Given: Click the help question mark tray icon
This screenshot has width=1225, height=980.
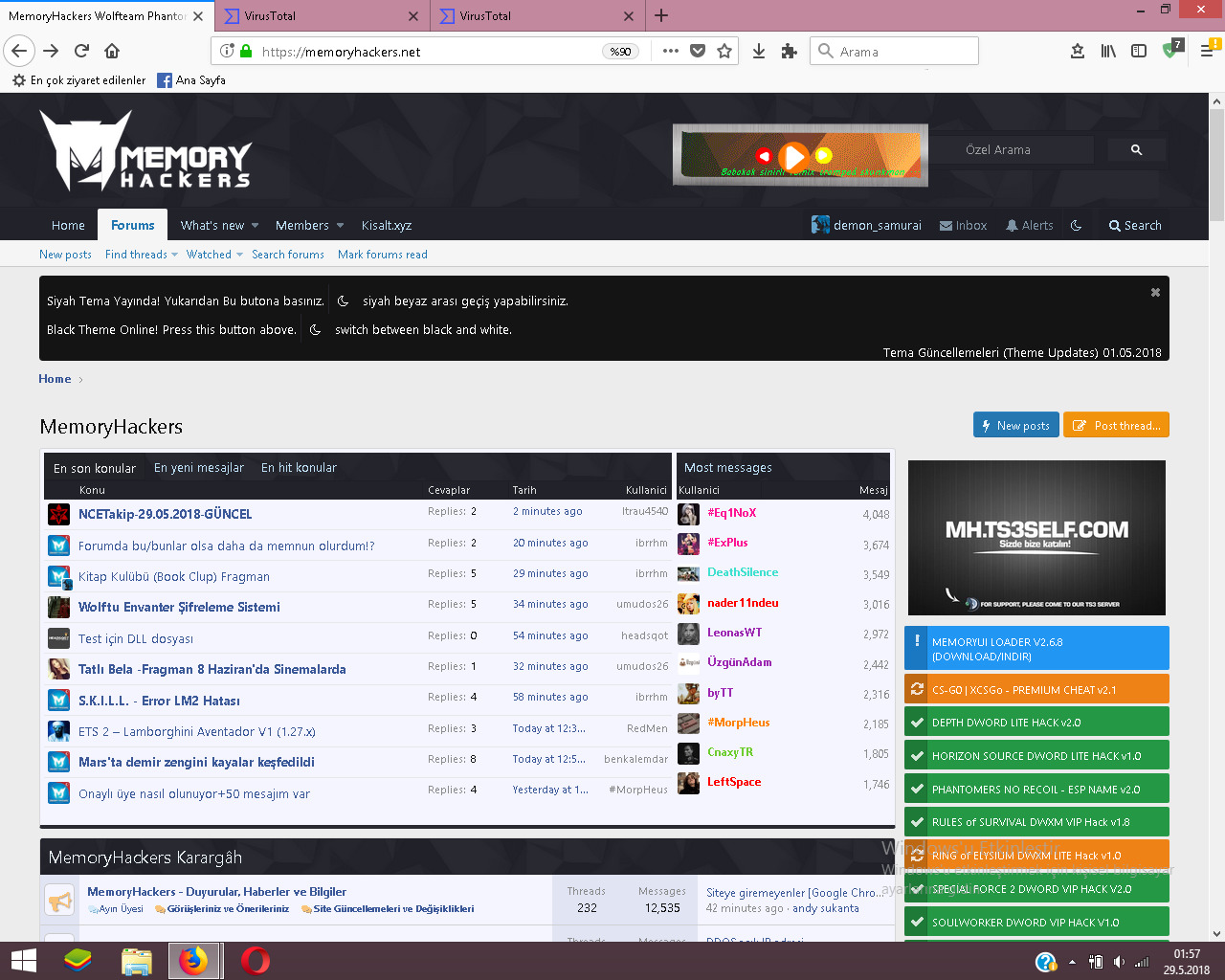Looking at the screenshot, I should coord(1046,962).
